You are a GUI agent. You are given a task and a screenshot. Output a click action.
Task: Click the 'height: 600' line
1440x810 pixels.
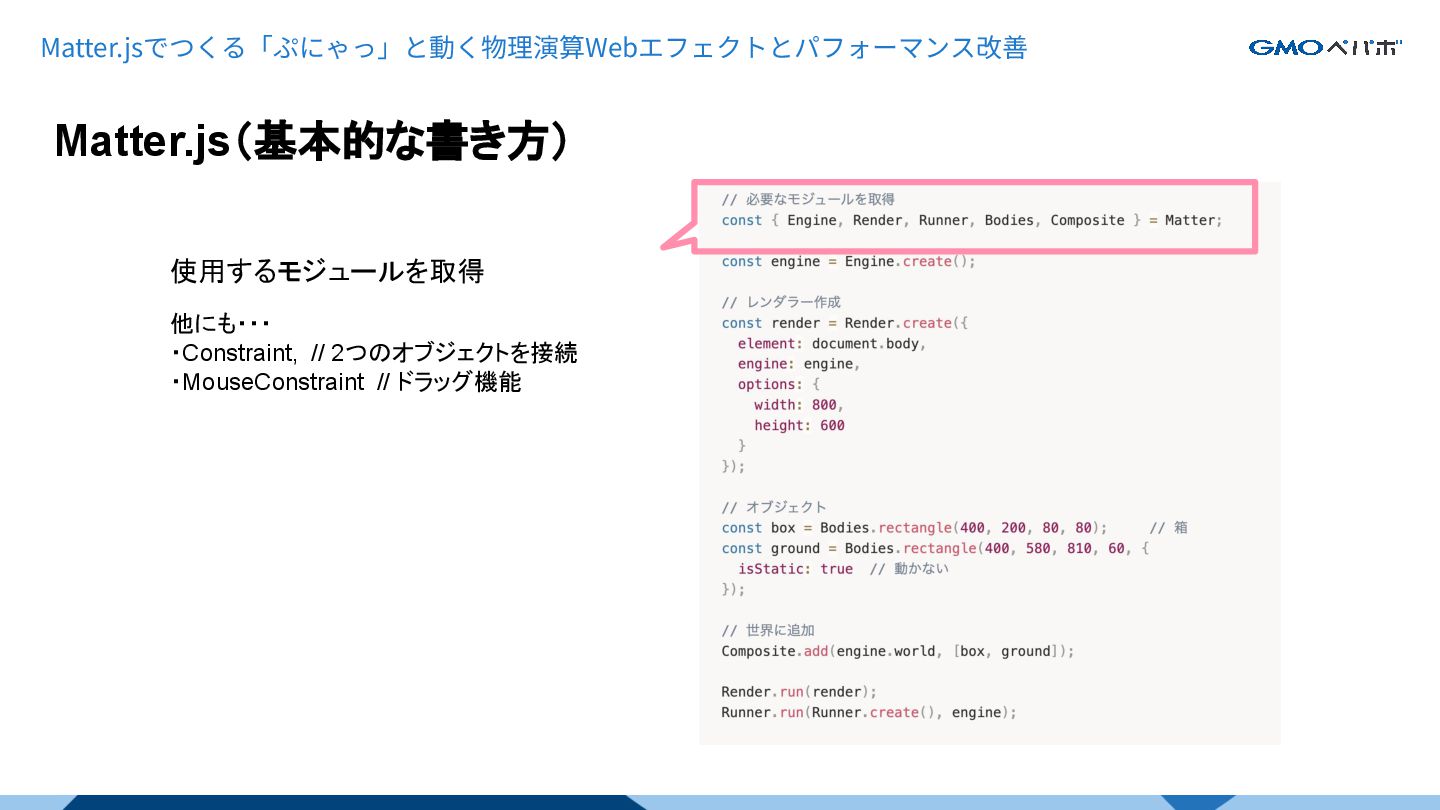point(799,425)
